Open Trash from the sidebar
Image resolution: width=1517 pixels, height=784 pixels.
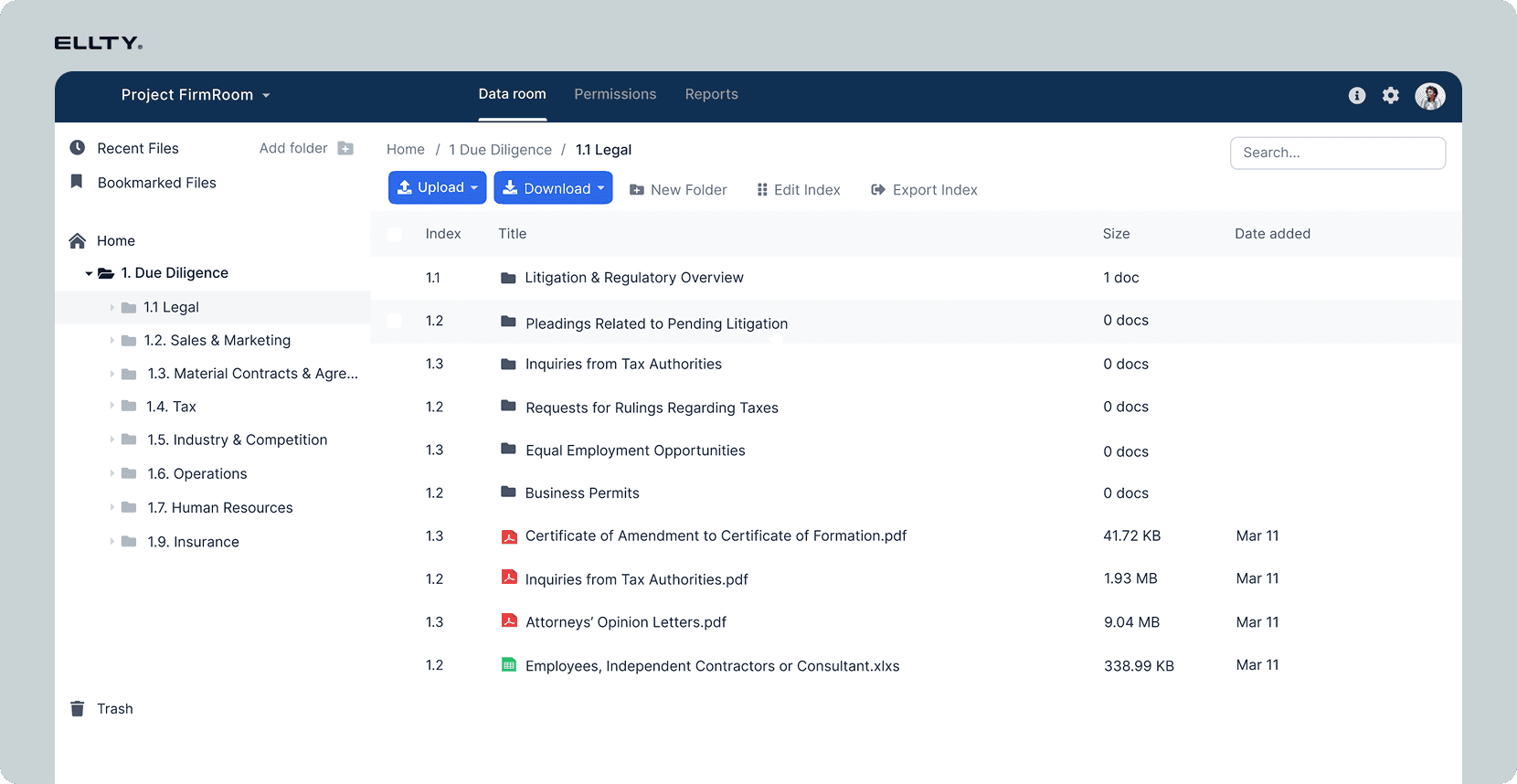(x=114, y=709)
